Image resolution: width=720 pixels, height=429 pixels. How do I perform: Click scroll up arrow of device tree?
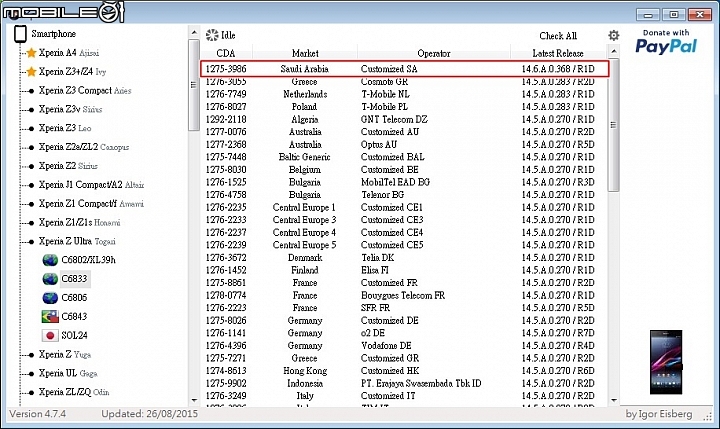point(194,32)
